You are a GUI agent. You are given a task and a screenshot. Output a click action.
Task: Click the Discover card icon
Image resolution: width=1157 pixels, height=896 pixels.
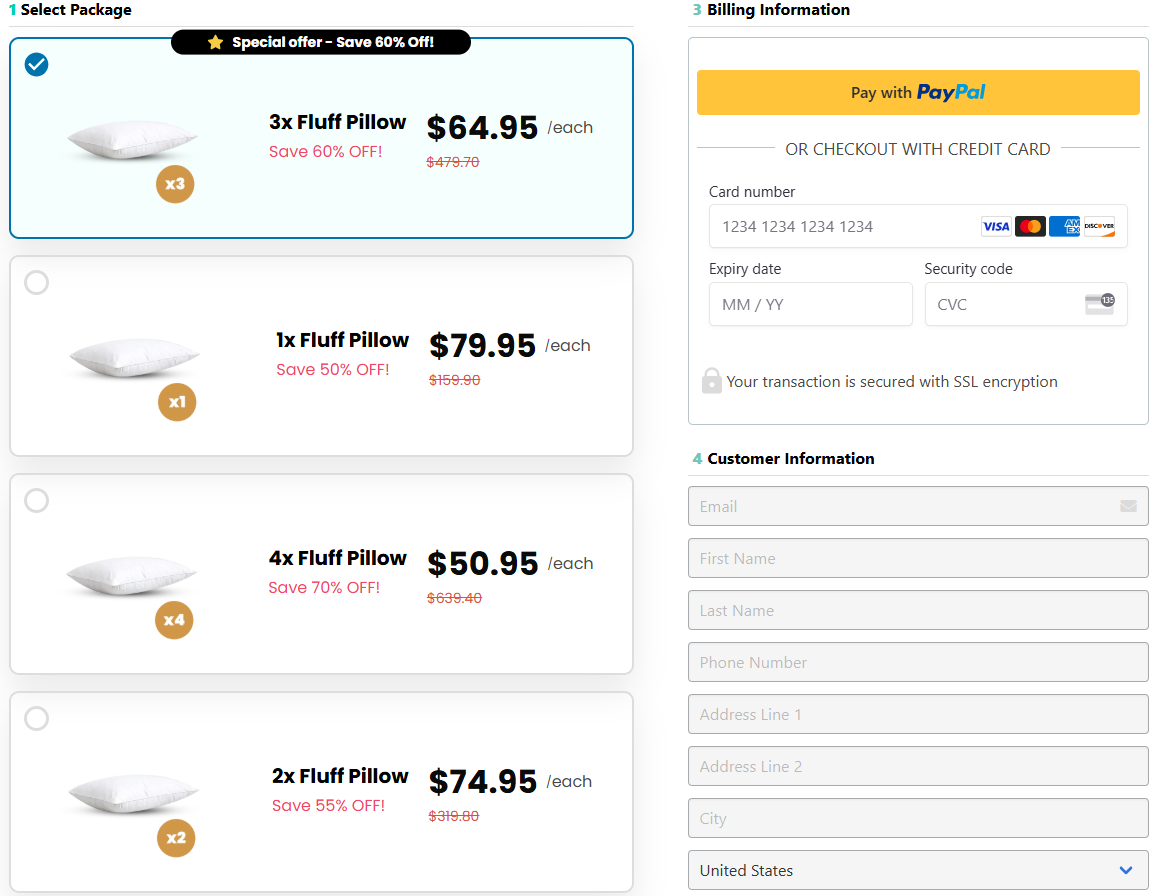pyautogui.click(x=1099, y=227)
